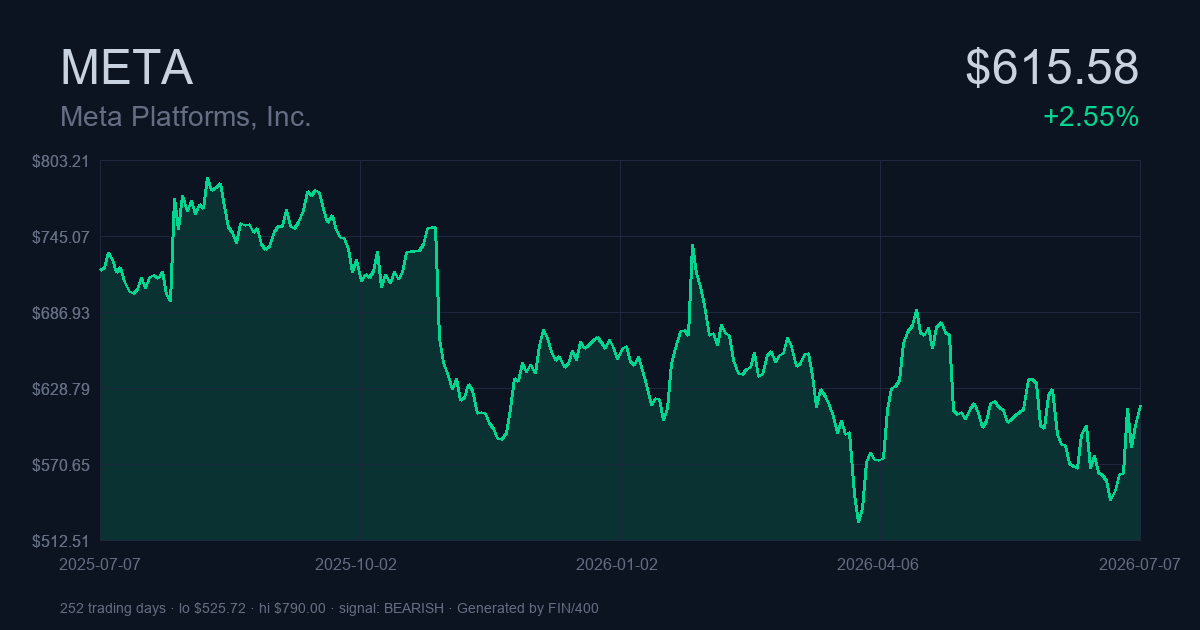Click the 2026-04-06 date label
The height and width of the screenshot is (630, 1200).
[x=877, y=564]
